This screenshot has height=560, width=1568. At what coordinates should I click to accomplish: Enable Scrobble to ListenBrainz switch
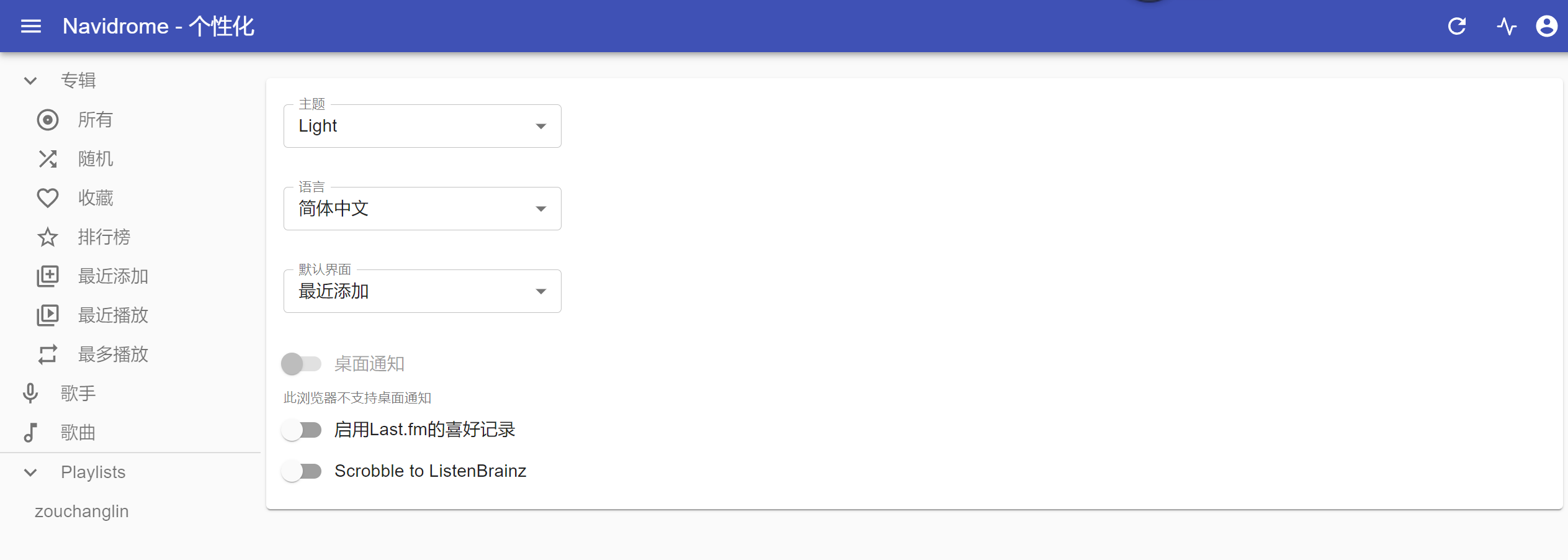[x=301, y=471]
